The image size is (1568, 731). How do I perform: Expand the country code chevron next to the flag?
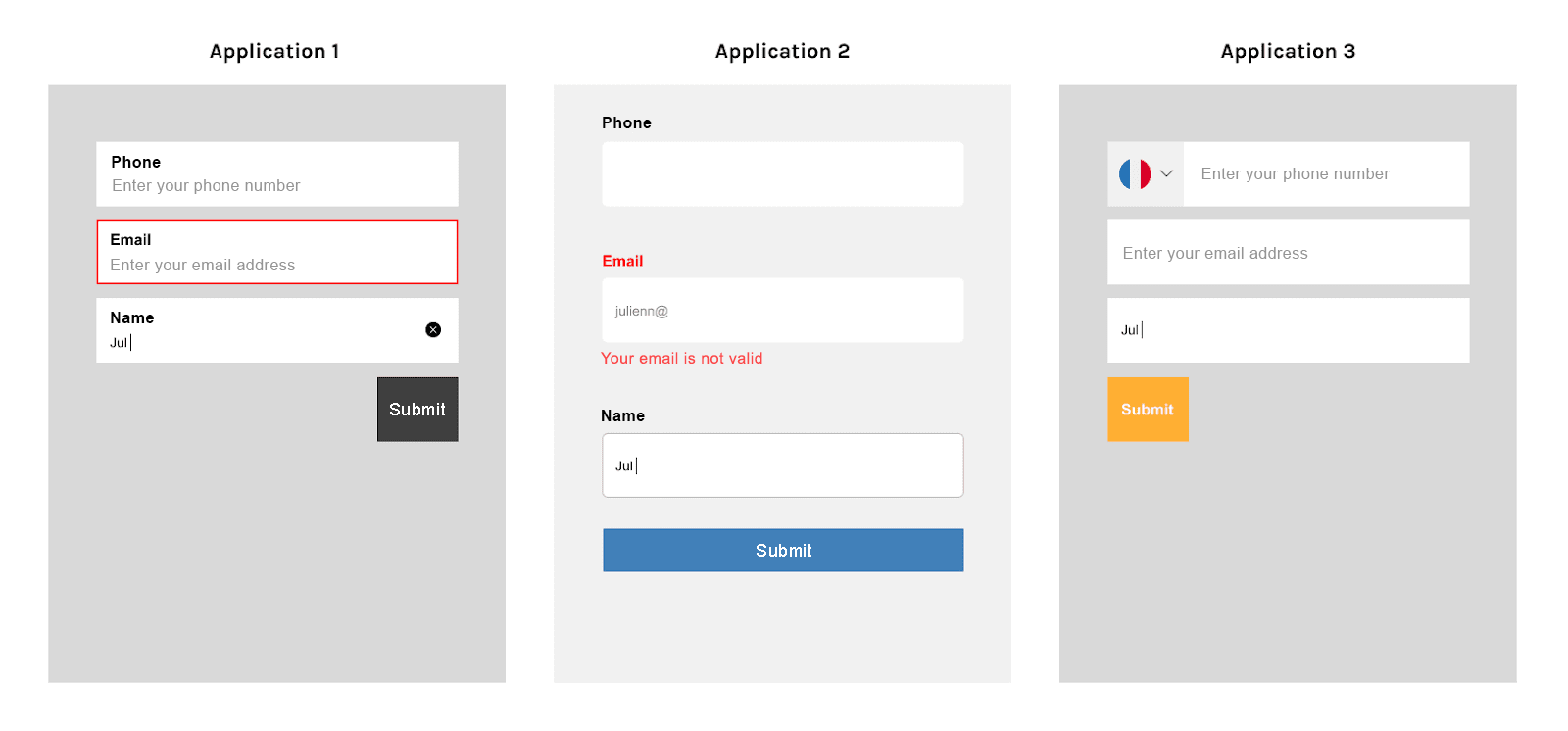(1166, 174)
